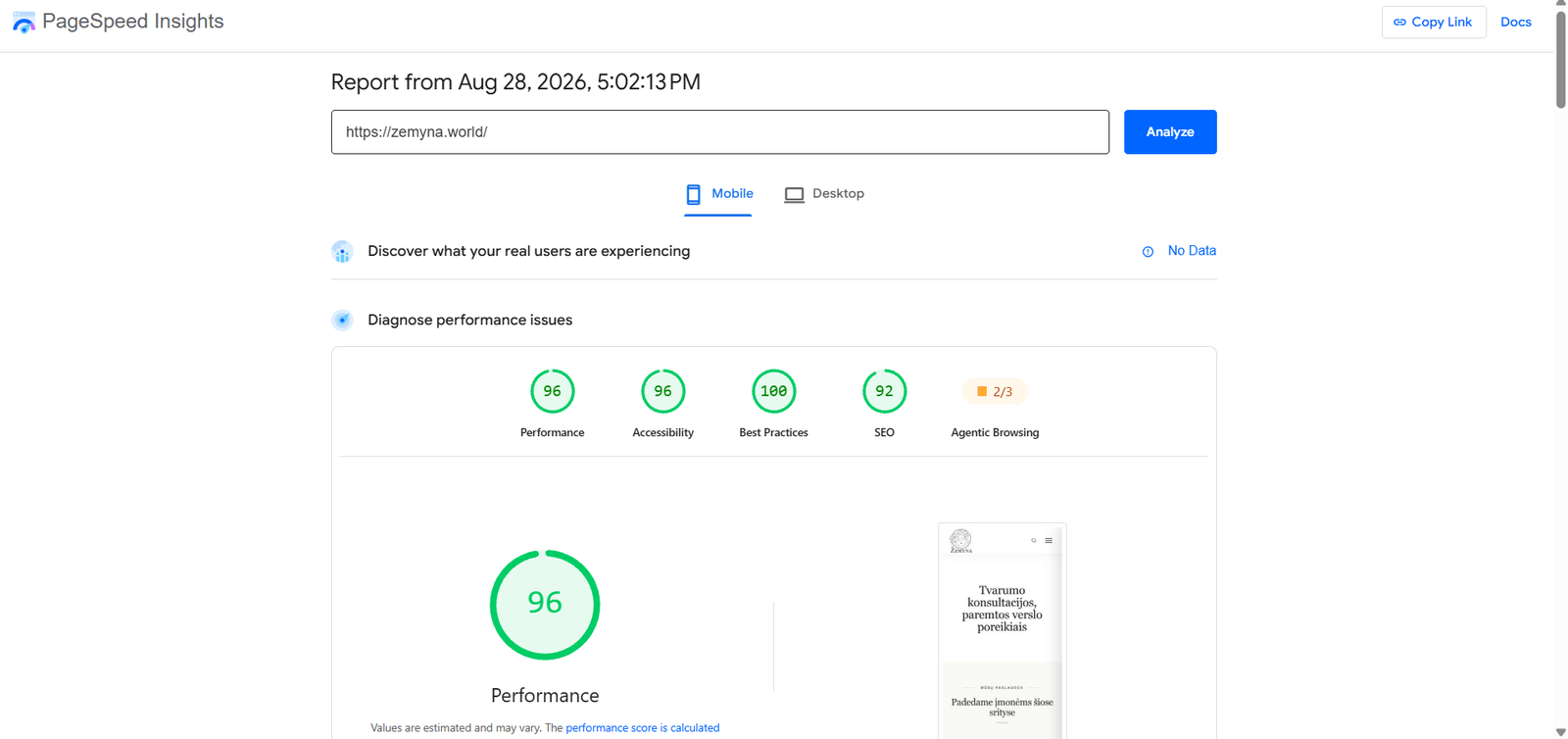The height and width of the screenshot is (739, 1568).
Task: Click the Copy Link button
Action: (x=1434, y=22)
